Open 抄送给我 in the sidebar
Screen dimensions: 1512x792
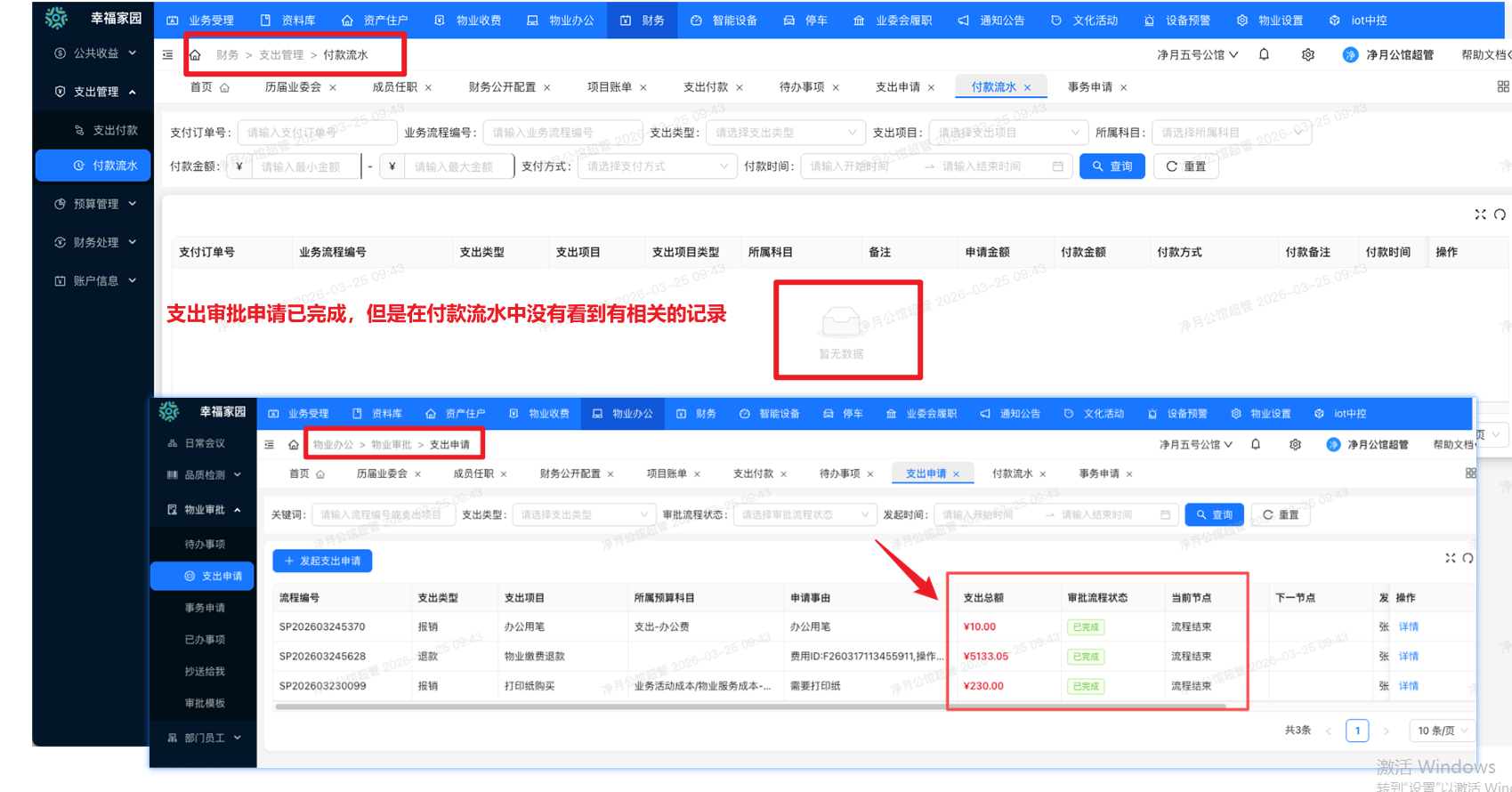tap(205, 671)
